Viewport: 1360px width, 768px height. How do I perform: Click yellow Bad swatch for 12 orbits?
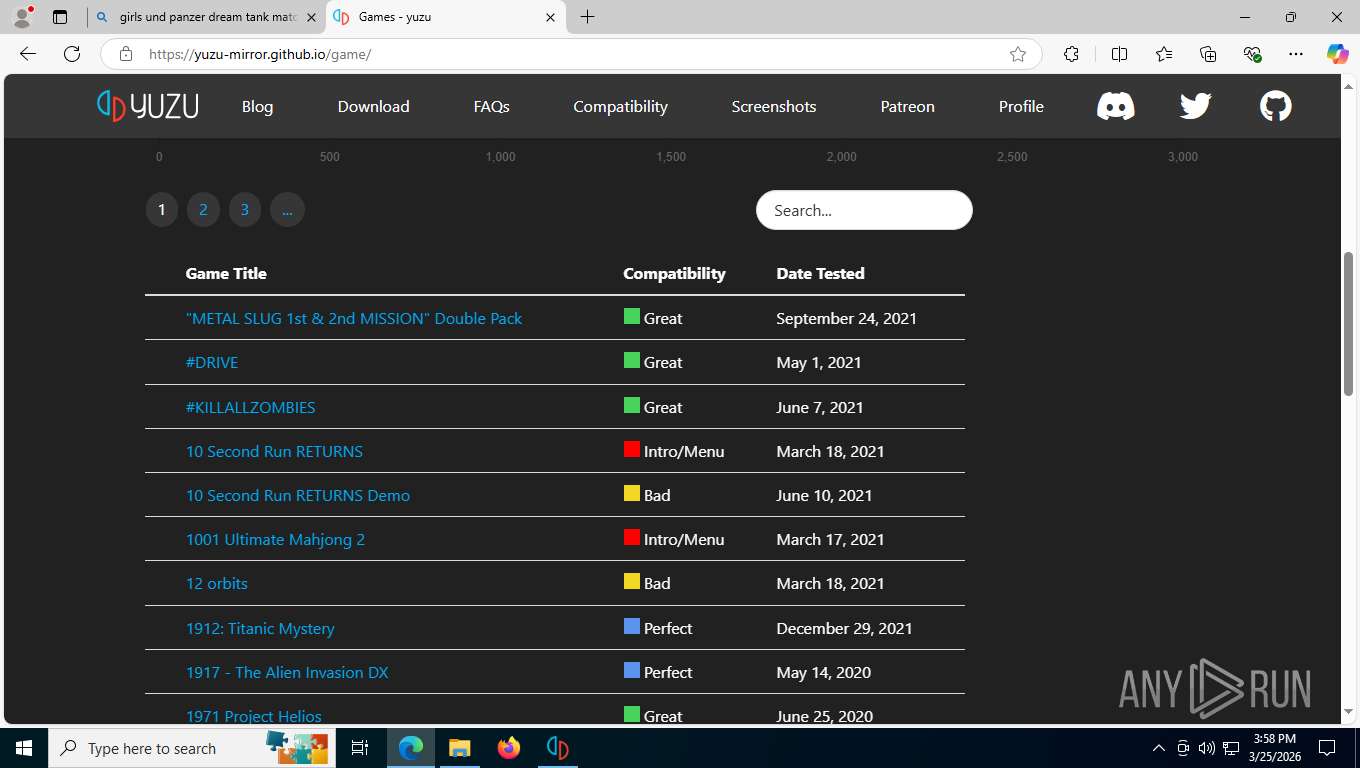[x=632, y=582]
